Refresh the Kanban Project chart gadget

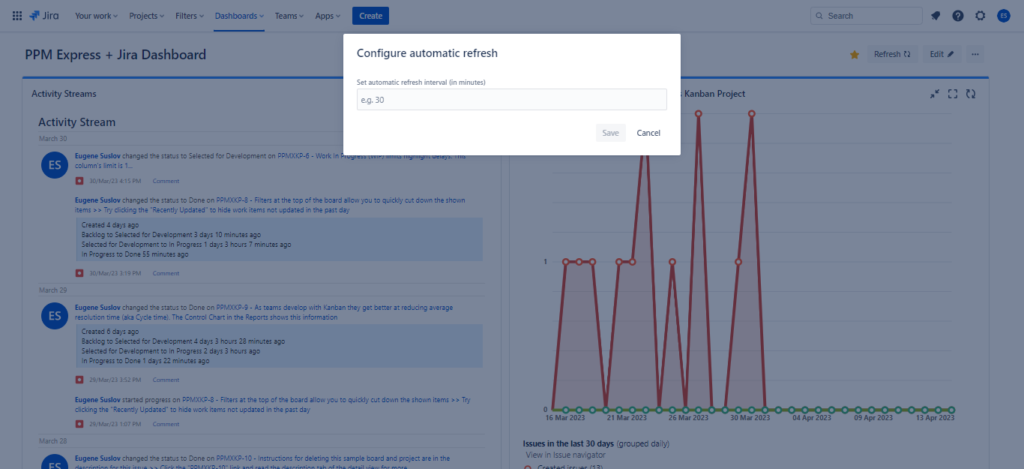971,94
